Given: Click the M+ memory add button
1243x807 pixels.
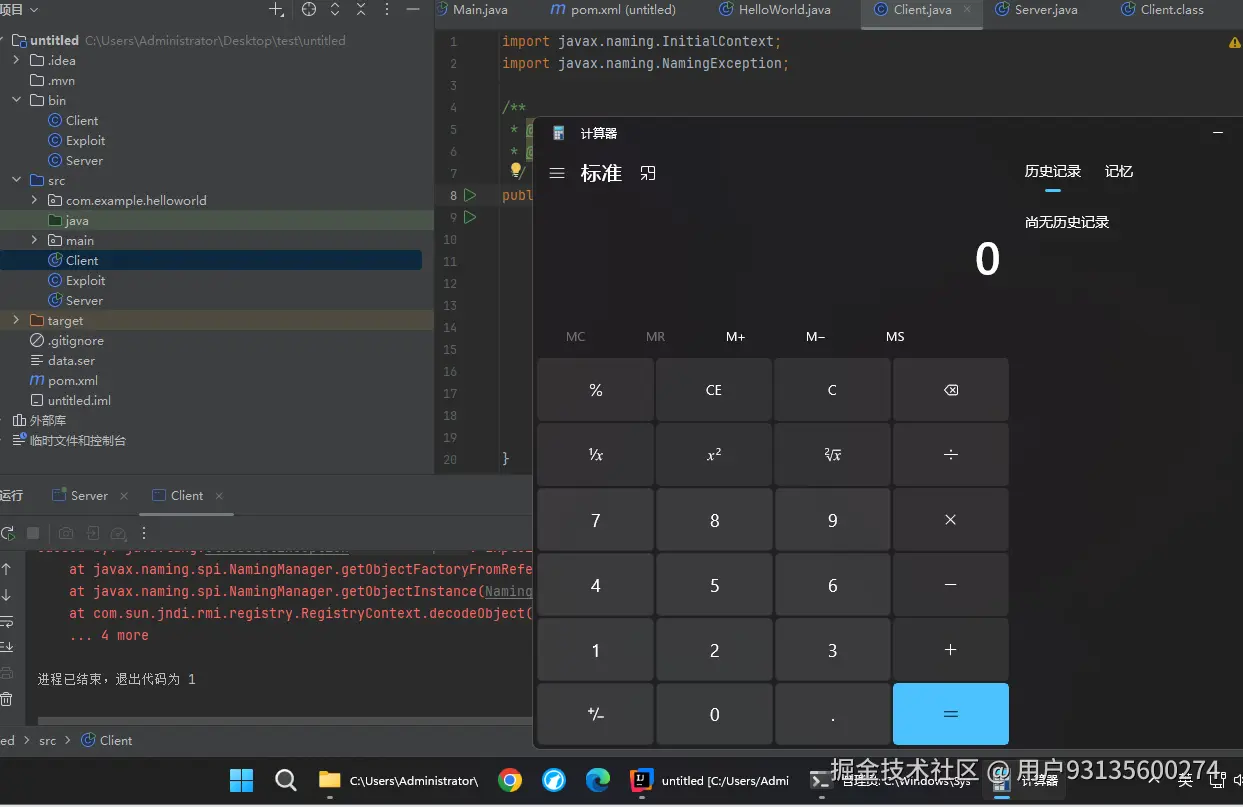Looking at the screenshot, I should pyautogui.click(x=735, y=337).
